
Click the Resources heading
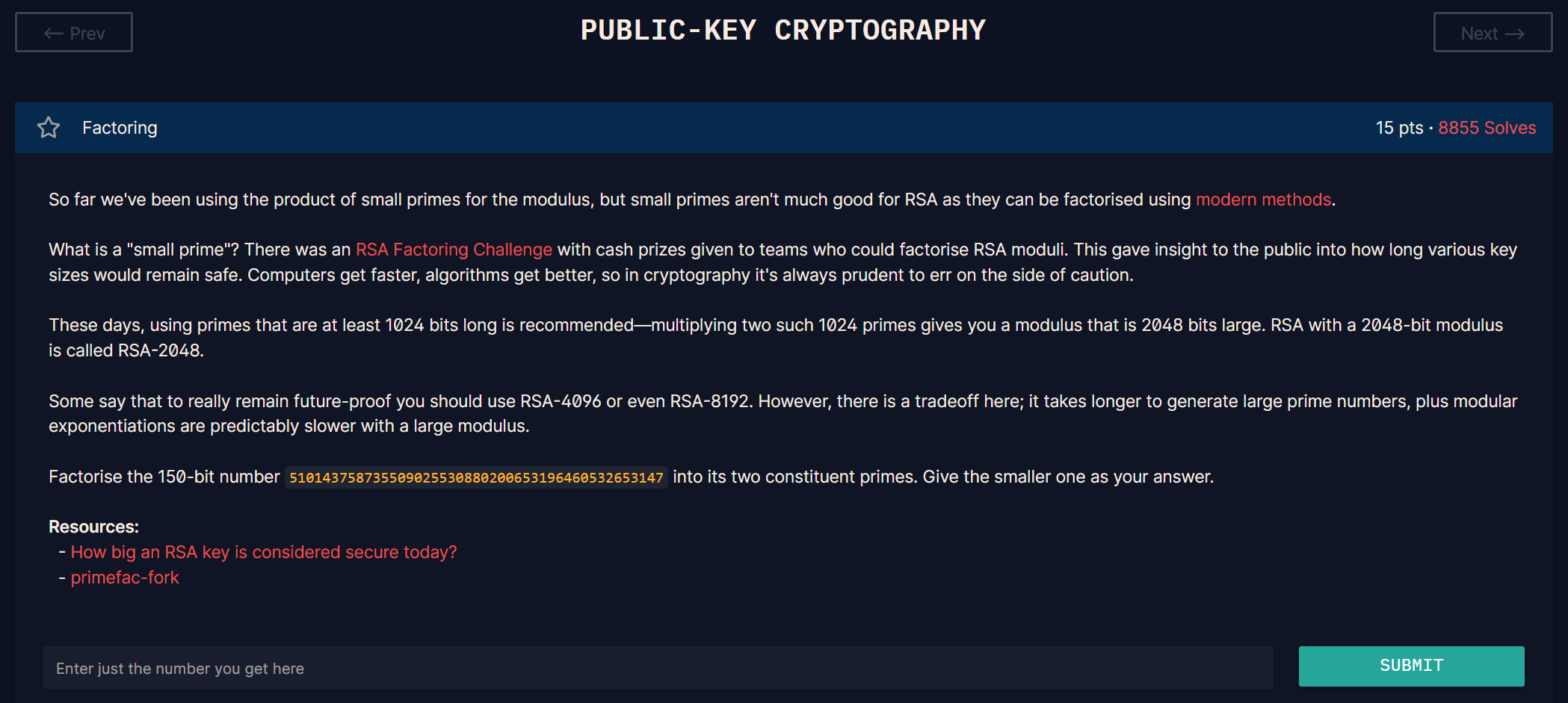93,527
